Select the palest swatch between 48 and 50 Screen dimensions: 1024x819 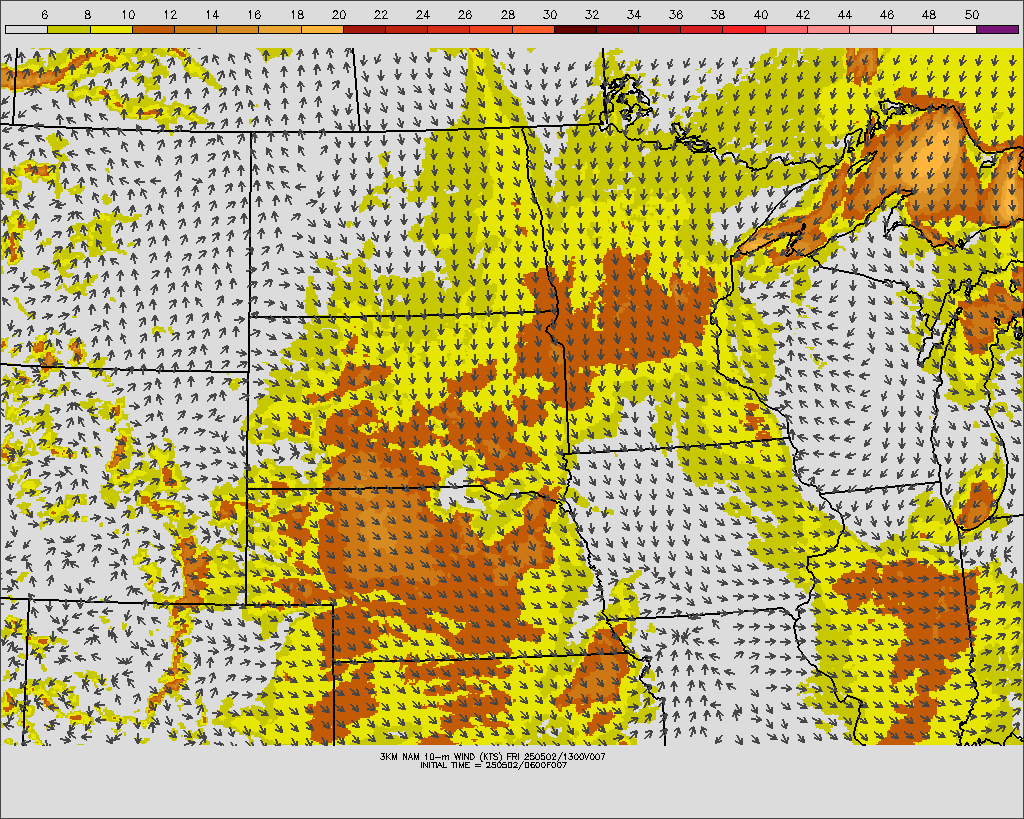955,29
